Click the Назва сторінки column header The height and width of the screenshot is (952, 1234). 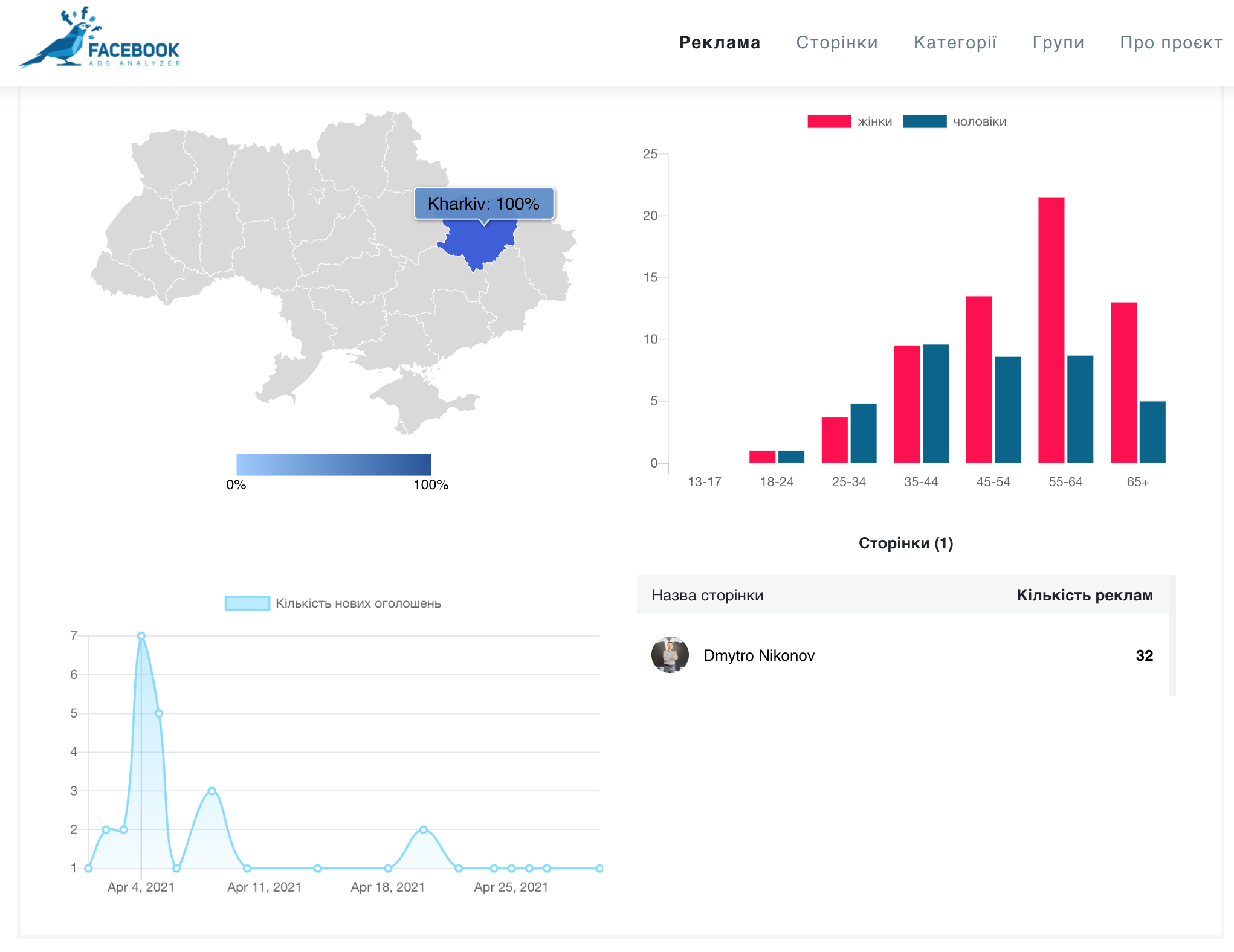[707, 595]
